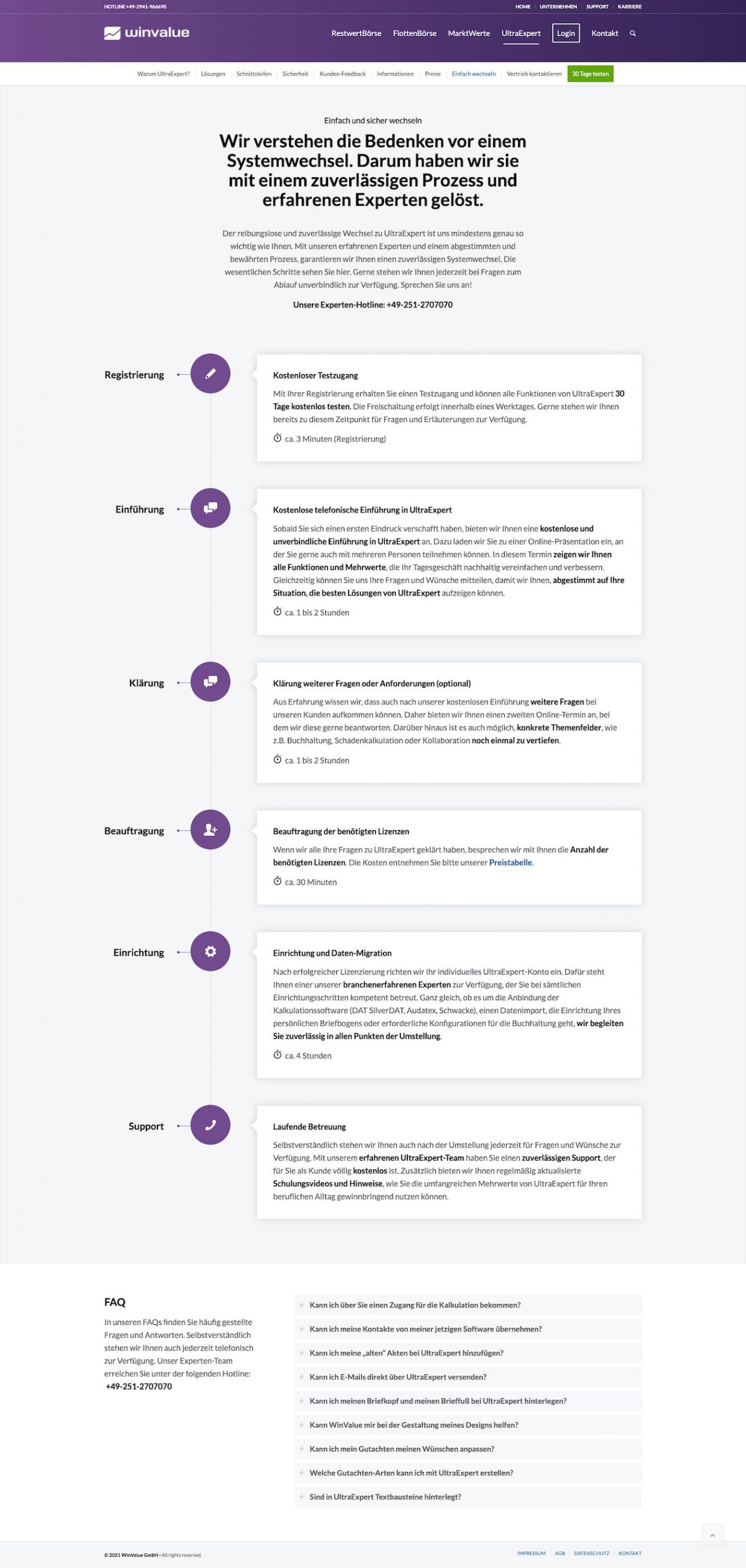746x1568 pixels.
Task: Expand FAQ about Kontakte übernehmen
Action: click(425, 1329)
